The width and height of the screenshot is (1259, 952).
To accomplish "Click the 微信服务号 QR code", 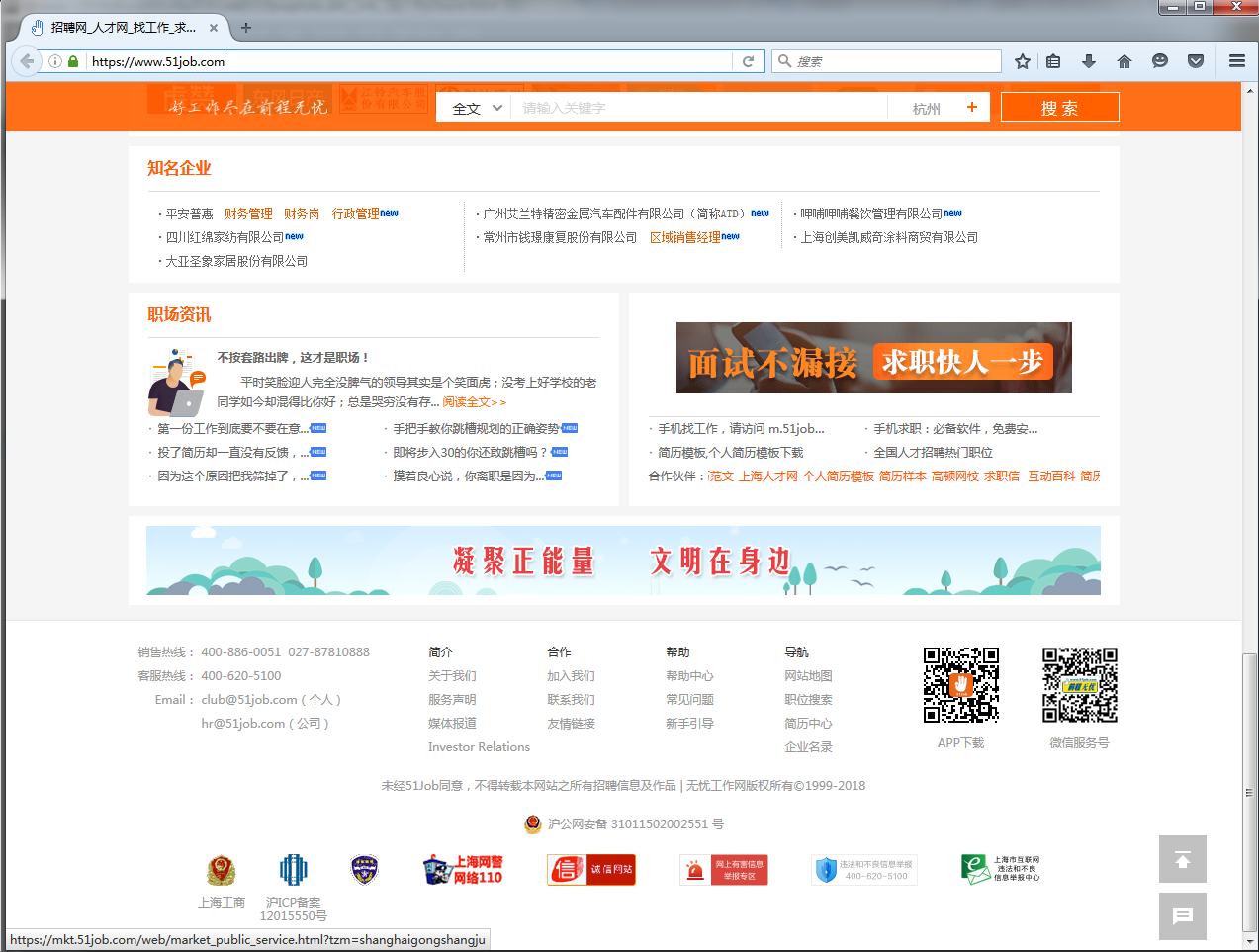I will click(1080, 685).
